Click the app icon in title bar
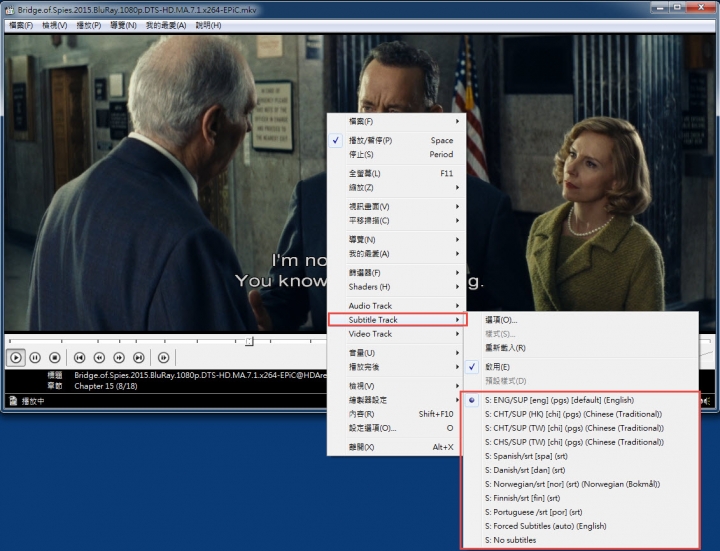Image resolution: width=720 pixels, height=551 pixels. pyautogui.click(x=9, y=10)
